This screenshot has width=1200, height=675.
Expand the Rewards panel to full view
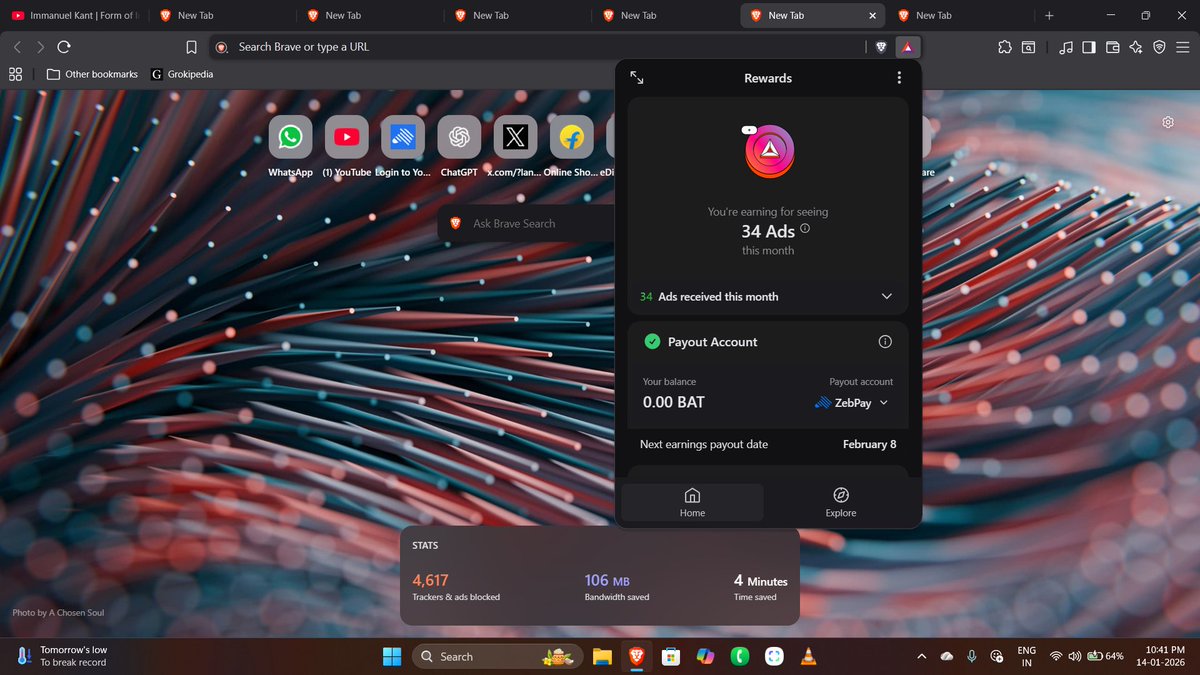[637, 78]
